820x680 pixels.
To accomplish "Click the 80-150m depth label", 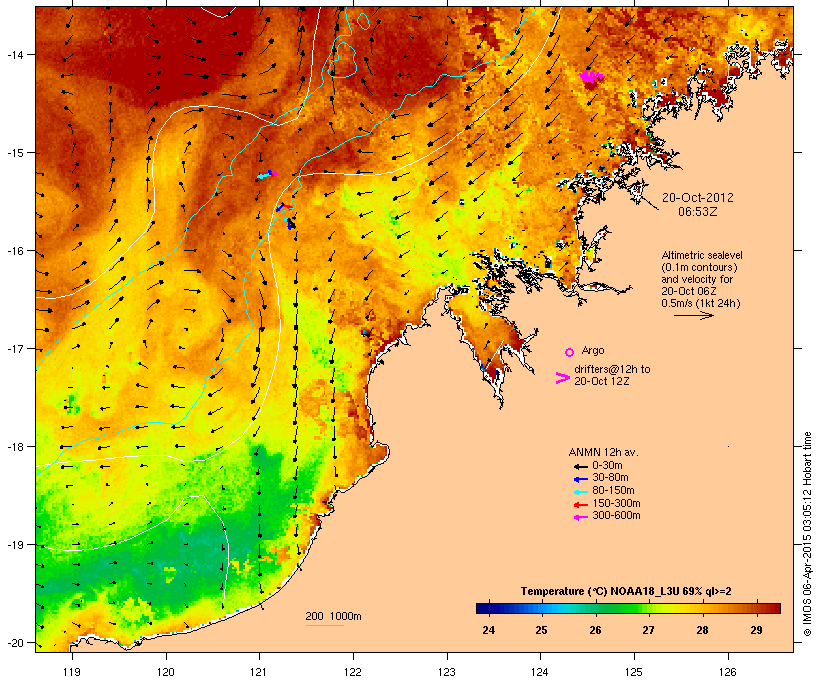I will [x=613, y=491].
